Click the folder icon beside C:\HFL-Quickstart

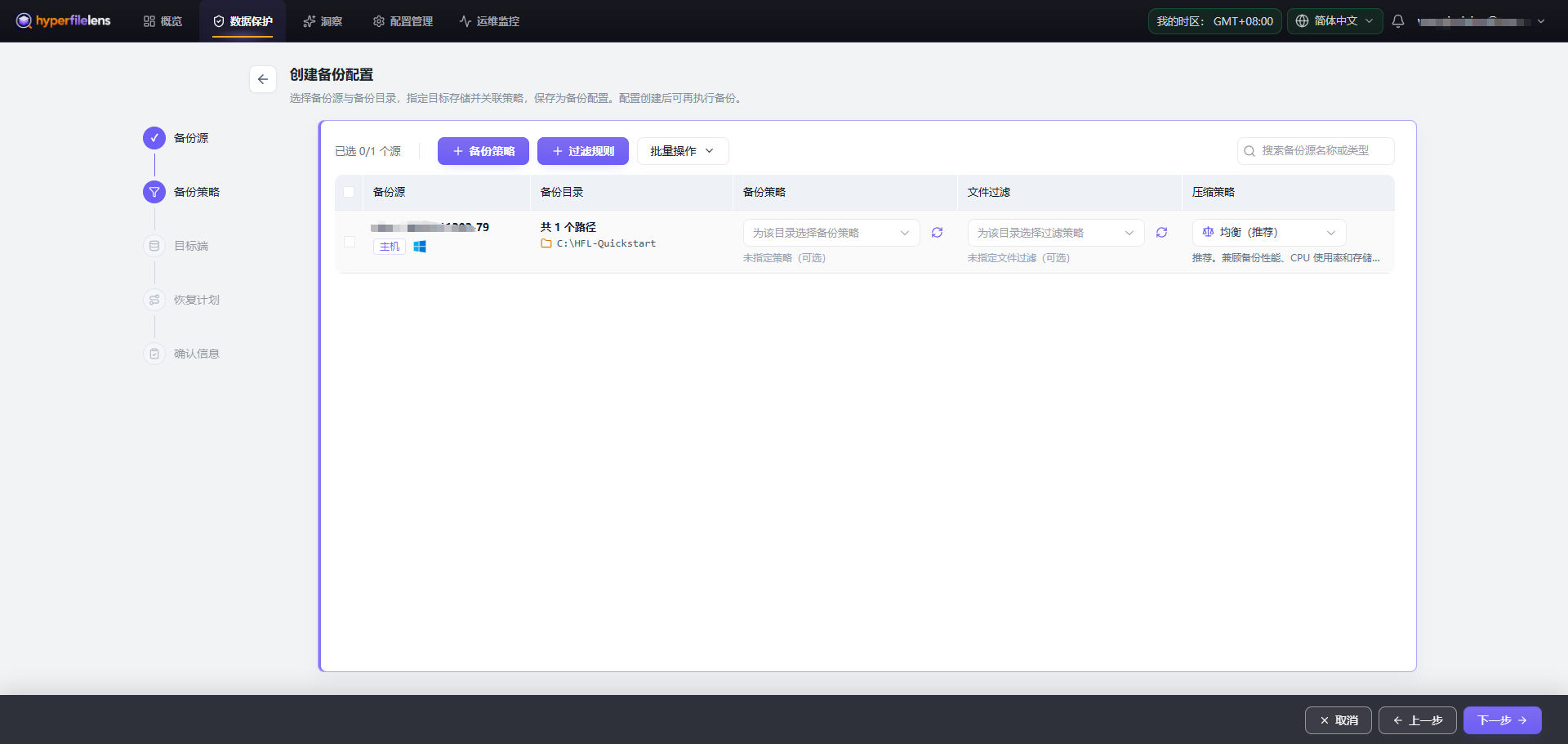pos(546,243)
